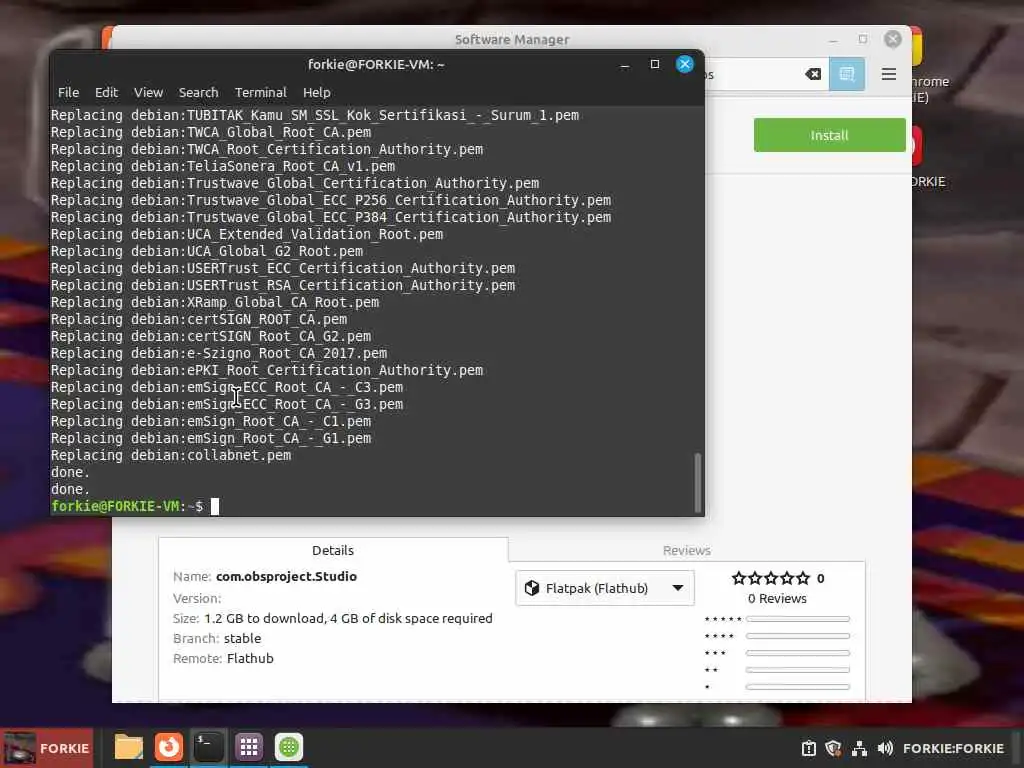Select the line with TeliaSonera_Root_CA_v1.pem
The image size is (1024, 768).
coord(223,166)
